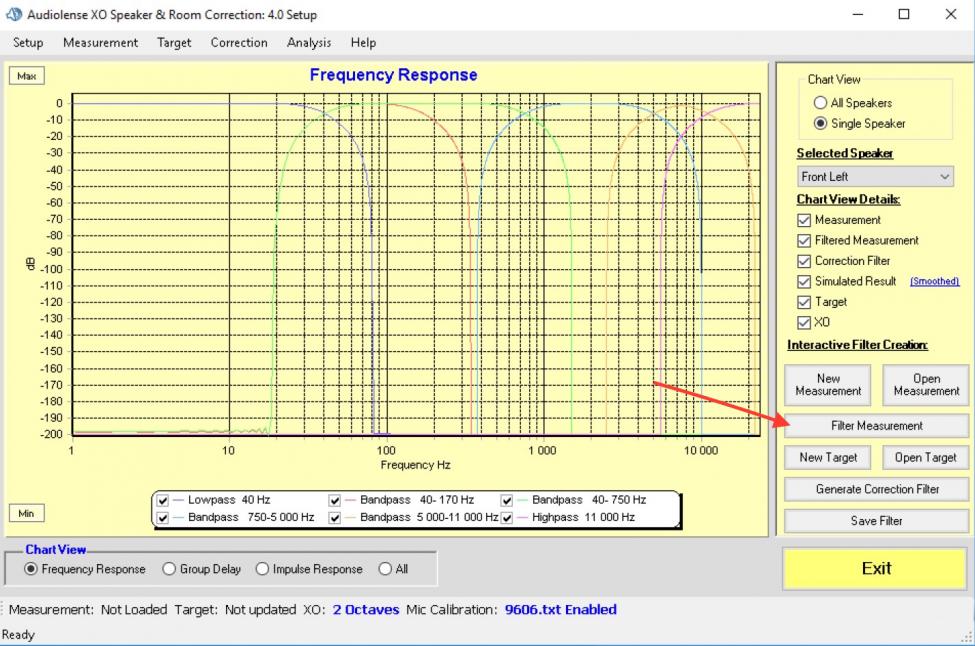Image resolution: width=975 pixels, height=646 pixels.
Task: Click Measurement: Not Loaded status text
Action: [88, 610]
